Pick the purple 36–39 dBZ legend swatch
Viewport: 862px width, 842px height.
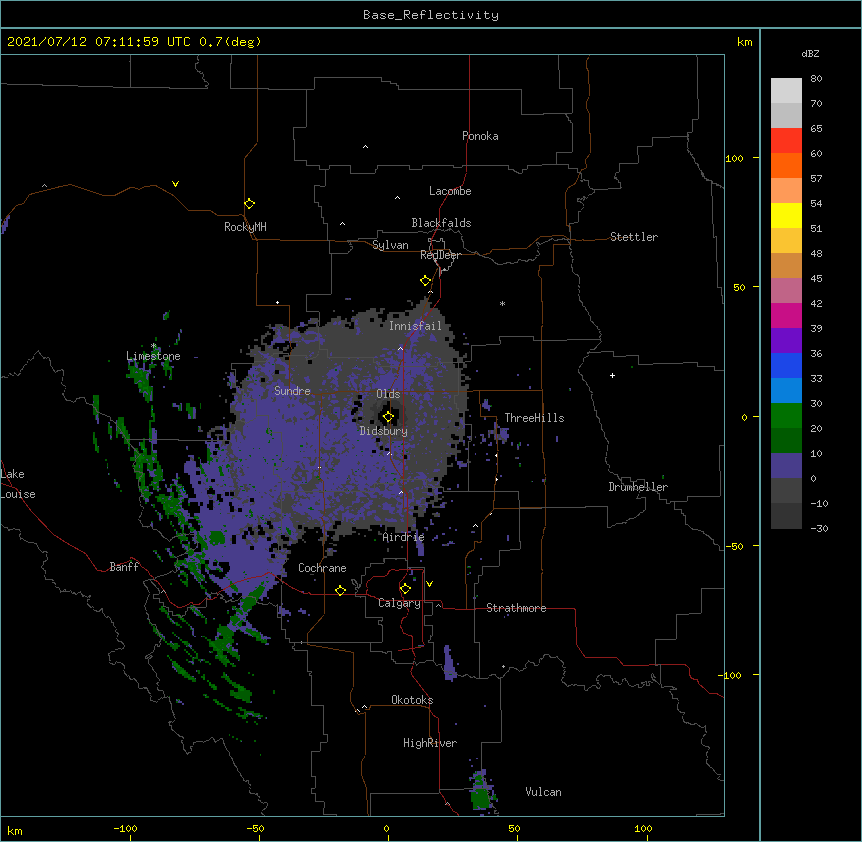click(786, 341)
